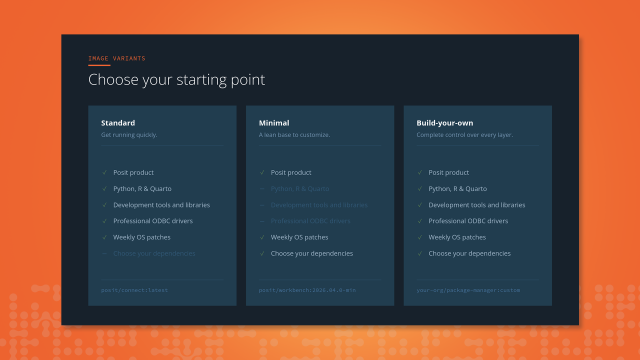Click dimmed 'Choose your dependencies' text in Standard card

(x=154, y=253)
